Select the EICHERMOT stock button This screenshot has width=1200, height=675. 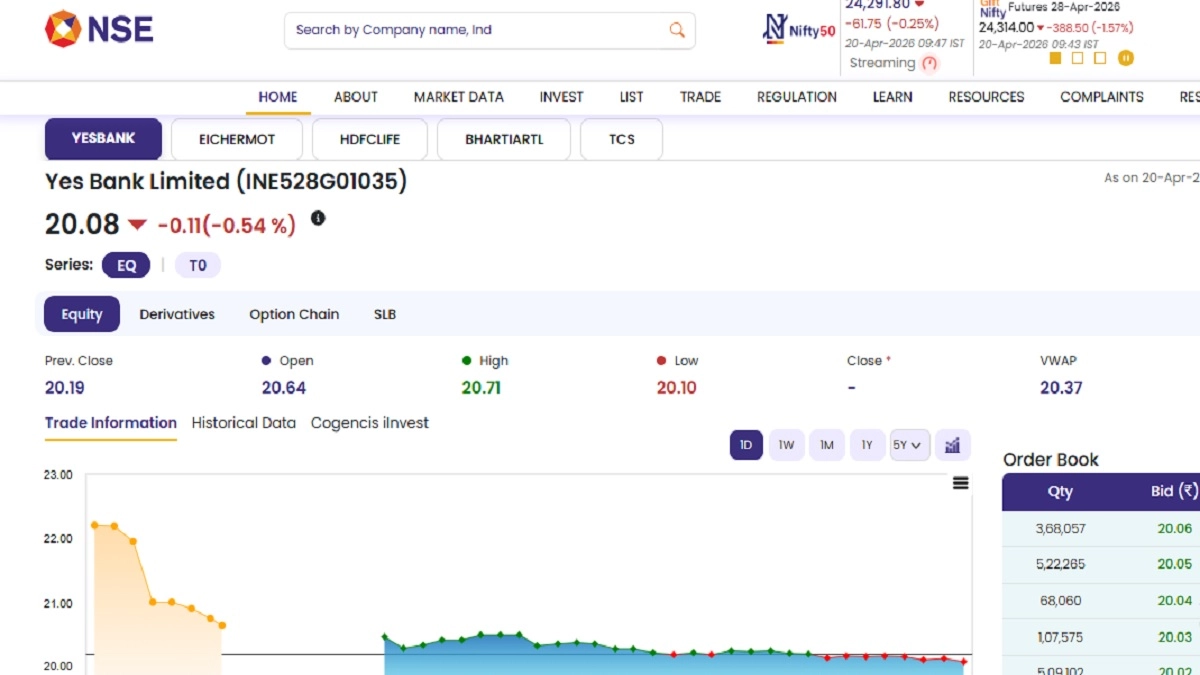tap(237, 139)
